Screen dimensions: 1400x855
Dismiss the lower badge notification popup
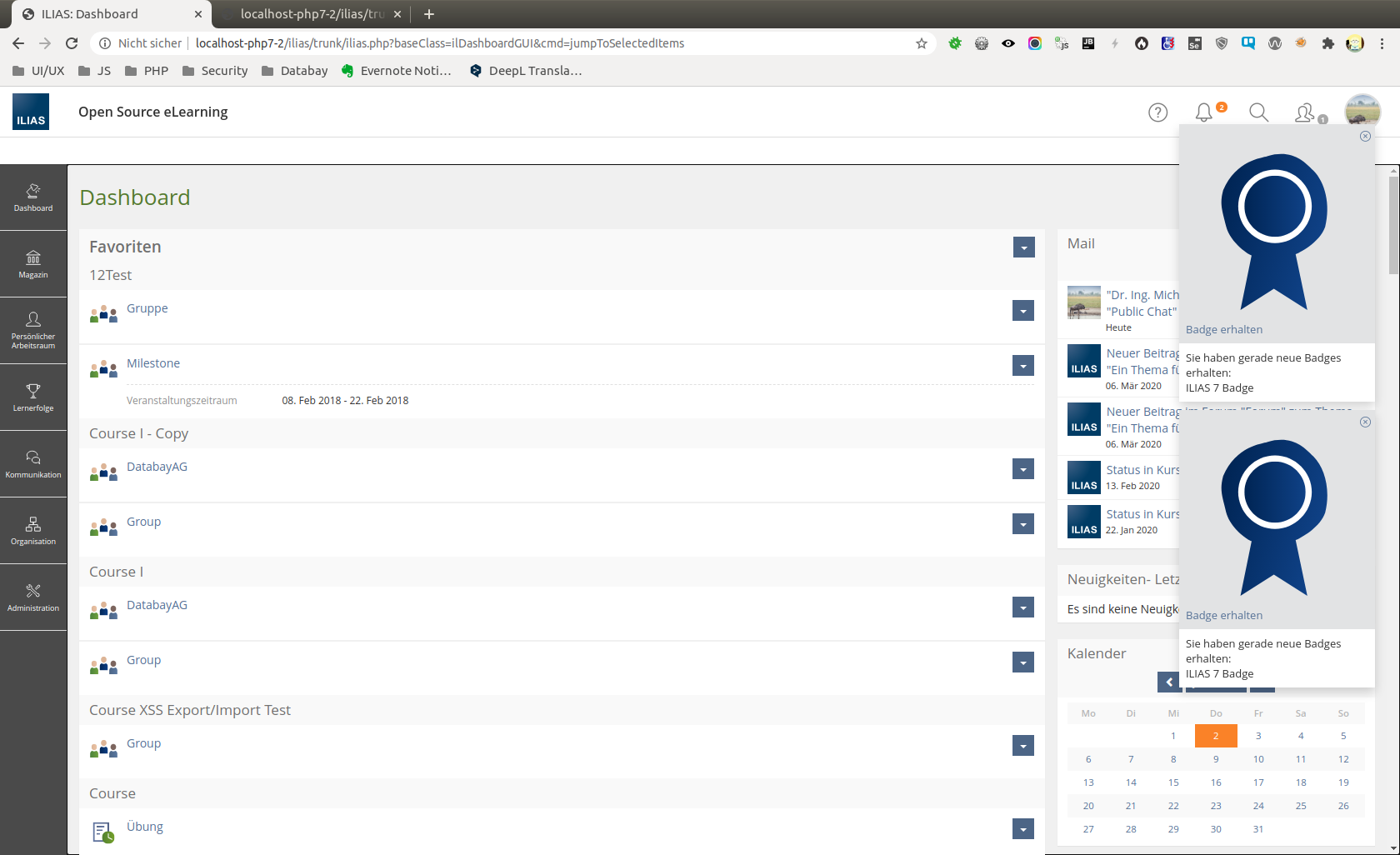tap(1365, 422)
